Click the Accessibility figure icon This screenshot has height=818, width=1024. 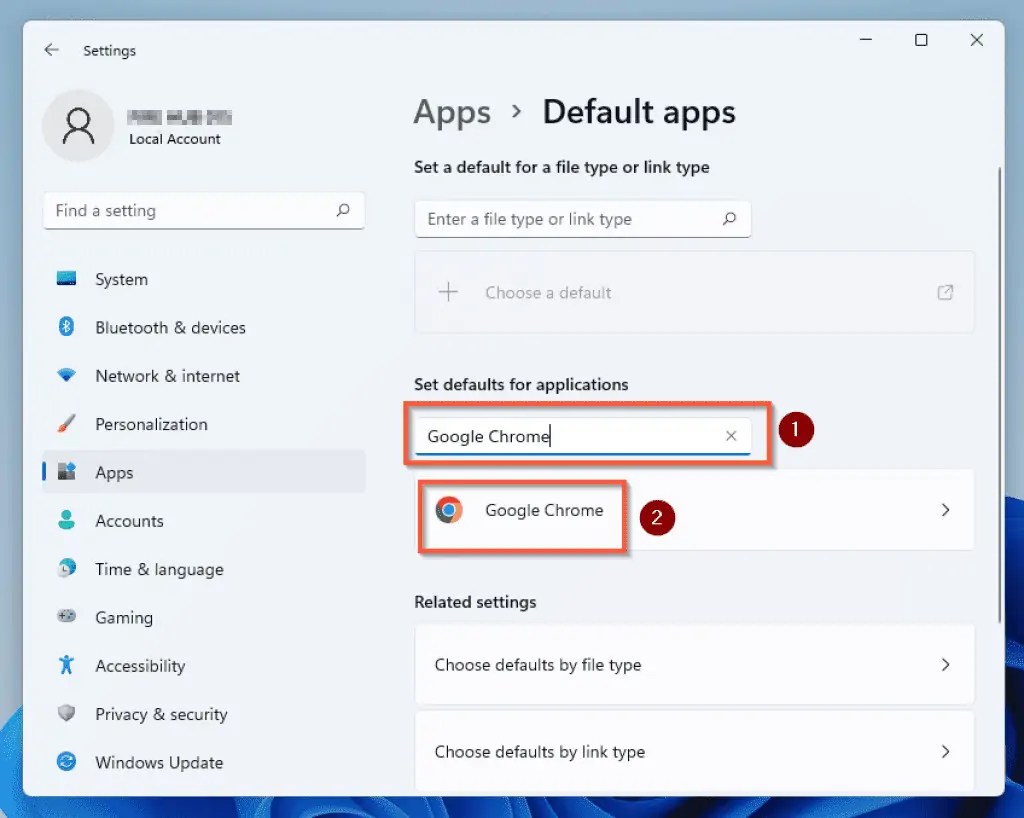tap(66, 665)
